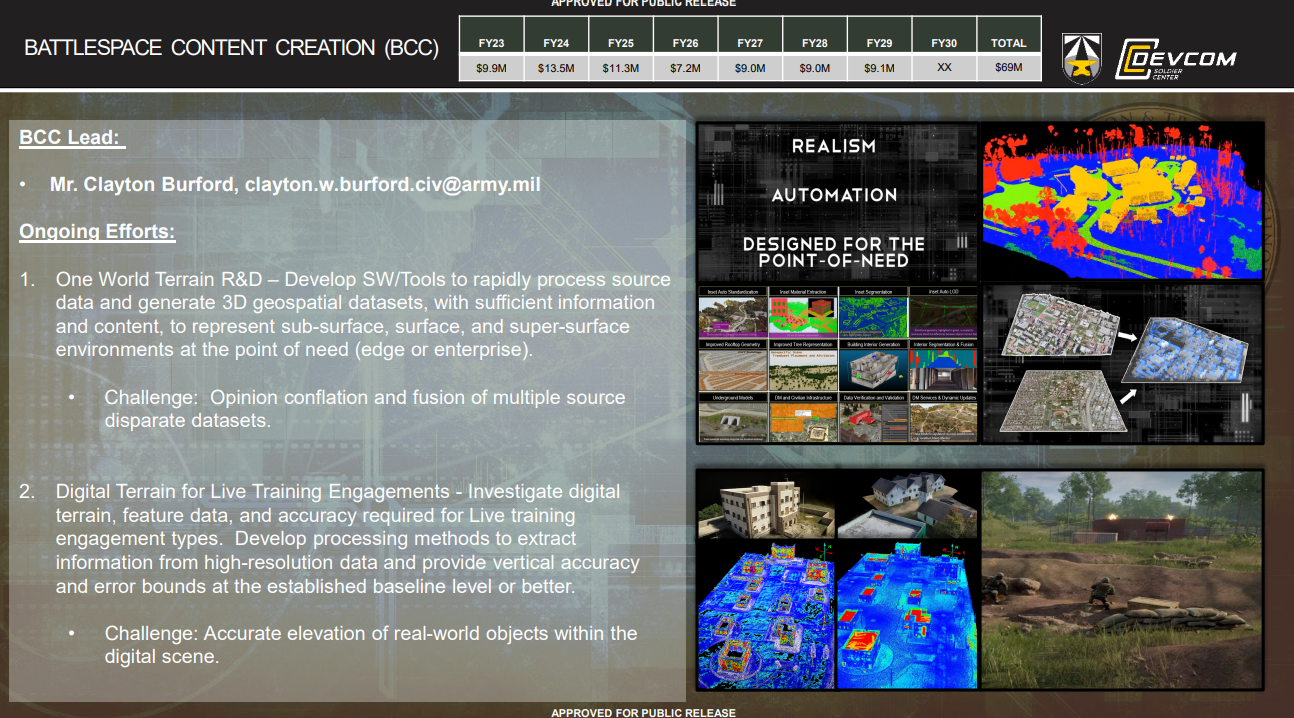Image resolution: width=1294 pixels, height=718 pixels.
Task: Click the $7.2M budget cell
Action: [685, 68]
